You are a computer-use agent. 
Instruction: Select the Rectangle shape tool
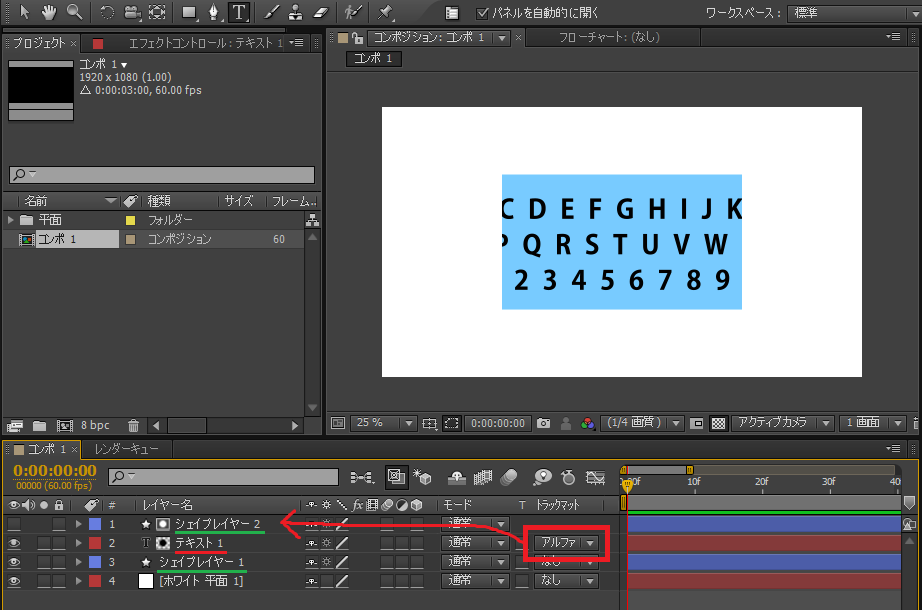189,12
